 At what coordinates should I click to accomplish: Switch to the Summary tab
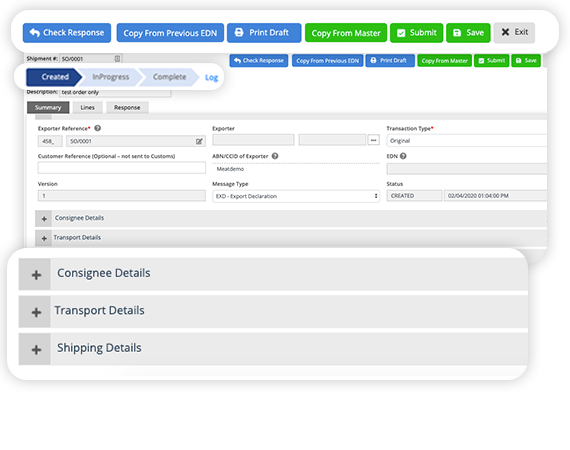click(48, 108)
